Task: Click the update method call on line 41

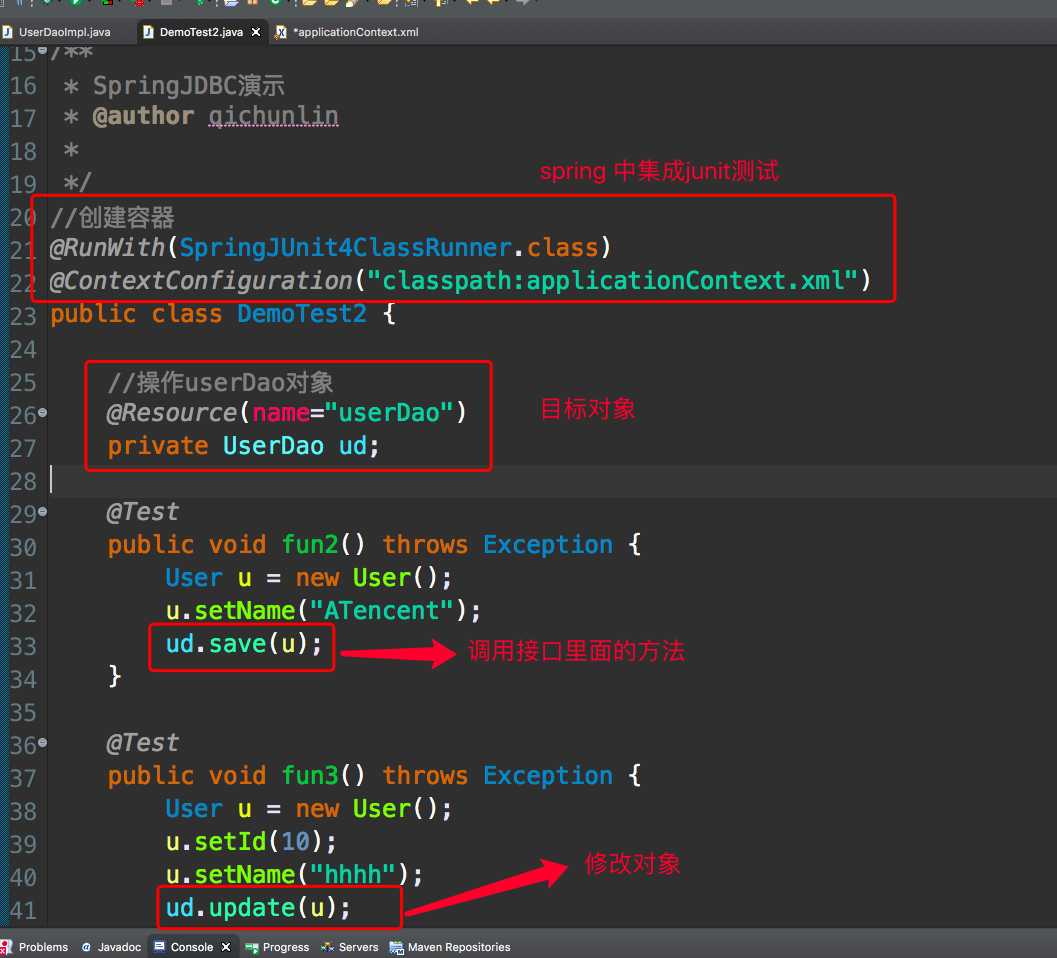Action: tap(251, 907)
